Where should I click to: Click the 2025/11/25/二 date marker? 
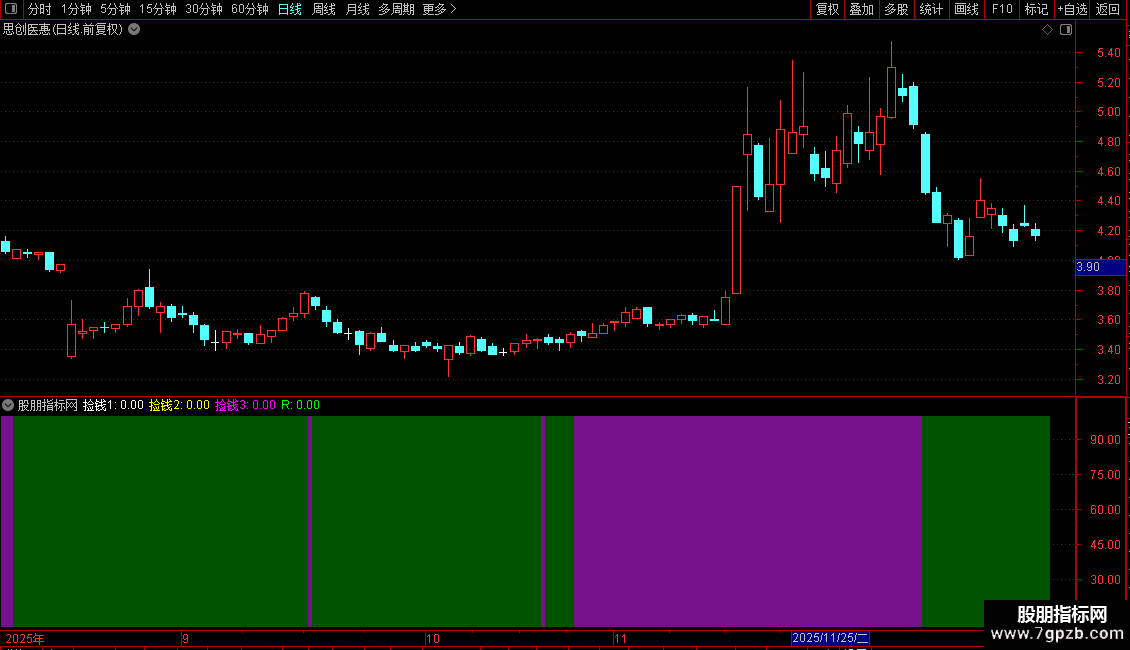pos(830,638)
